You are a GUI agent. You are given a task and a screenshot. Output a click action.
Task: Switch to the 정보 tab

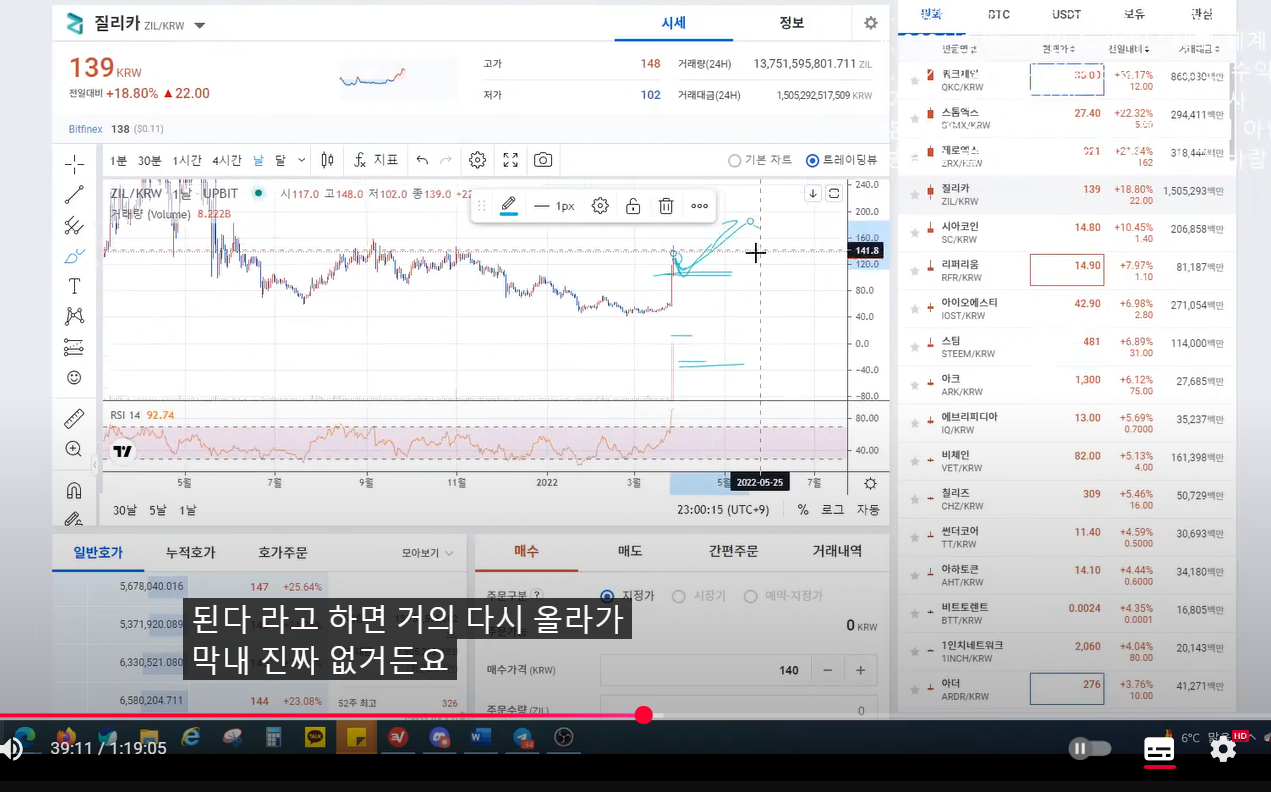[791, 23]
